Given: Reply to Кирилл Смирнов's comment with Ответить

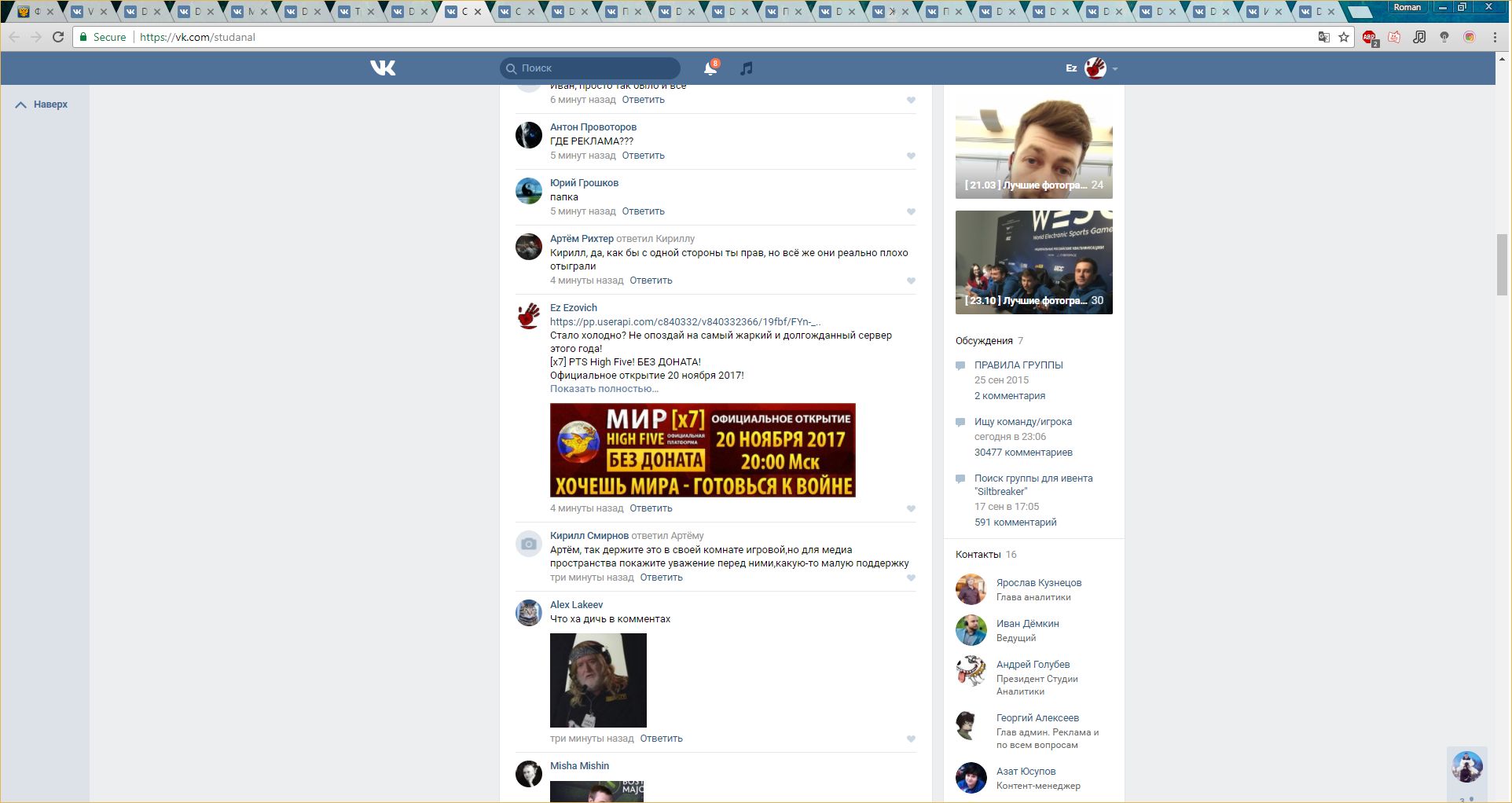Looking at the screenshot, I should click(x=661, y=577).
